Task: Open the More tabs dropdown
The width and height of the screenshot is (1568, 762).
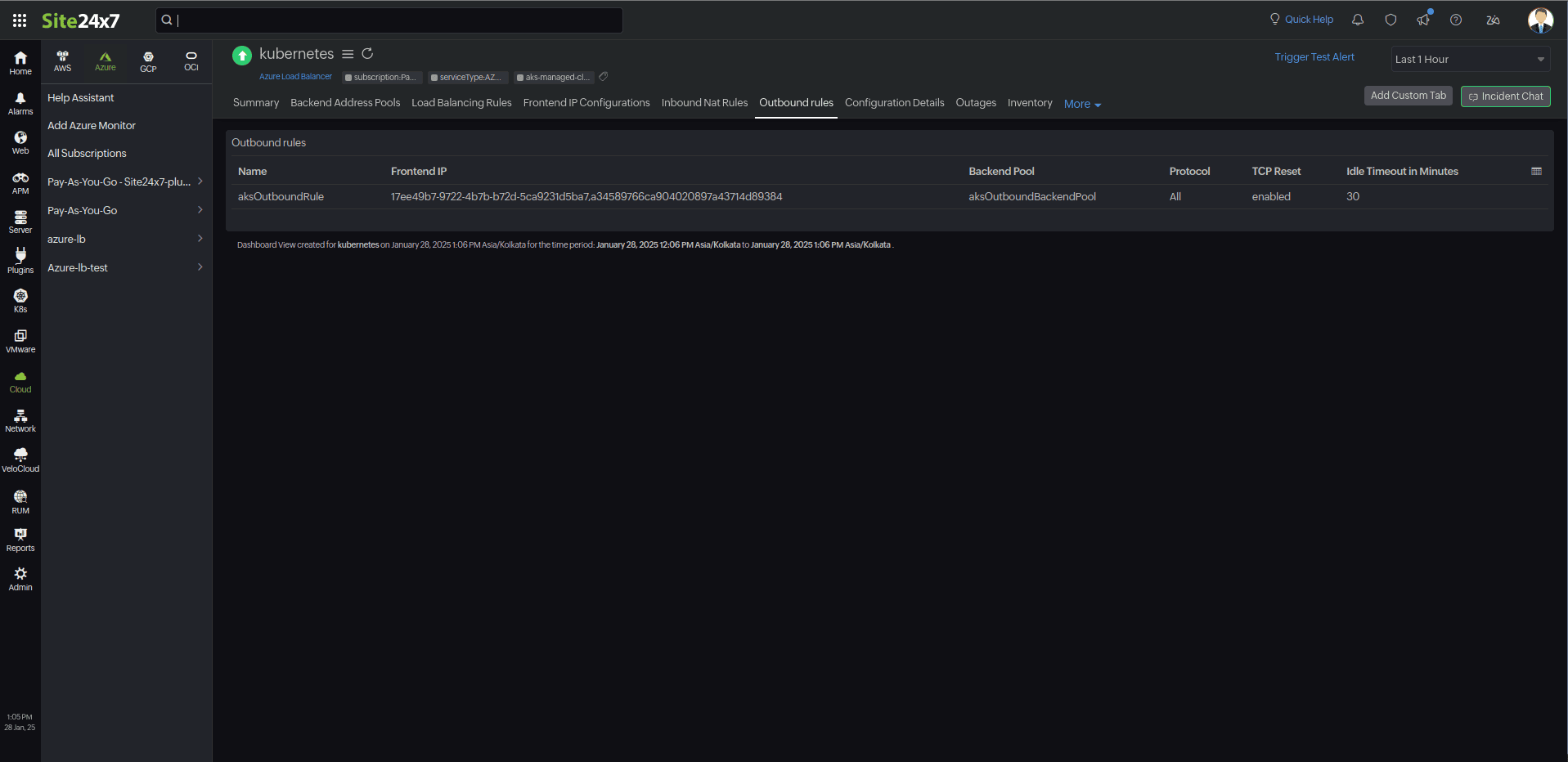Action: 1082,104
